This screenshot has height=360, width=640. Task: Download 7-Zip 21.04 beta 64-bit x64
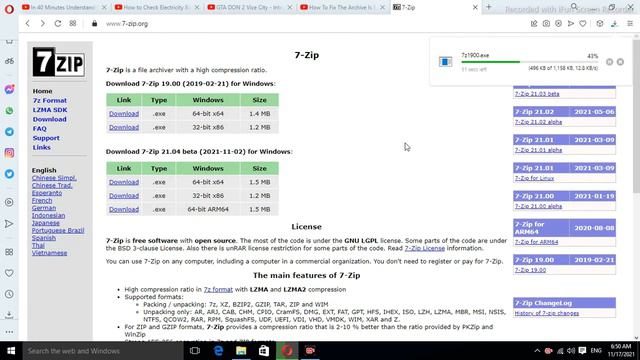coord(124,182)
